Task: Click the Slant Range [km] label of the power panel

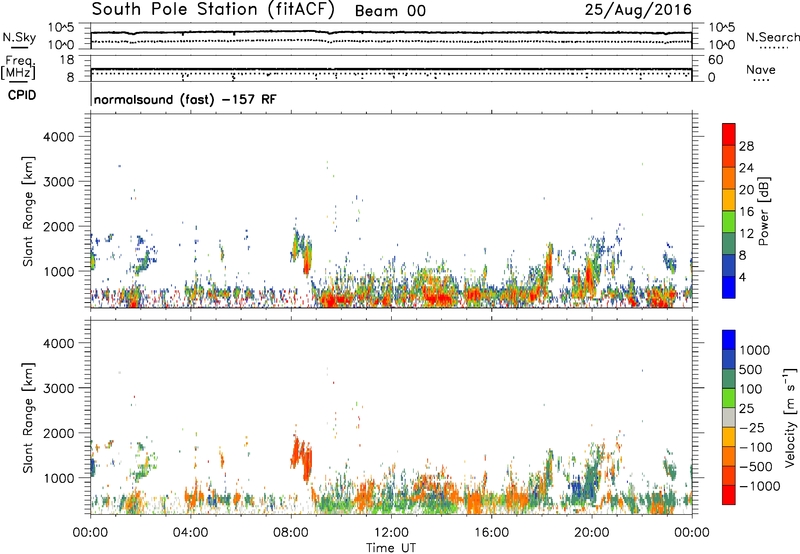Action: pyautogui.click(x=28, y=211)
